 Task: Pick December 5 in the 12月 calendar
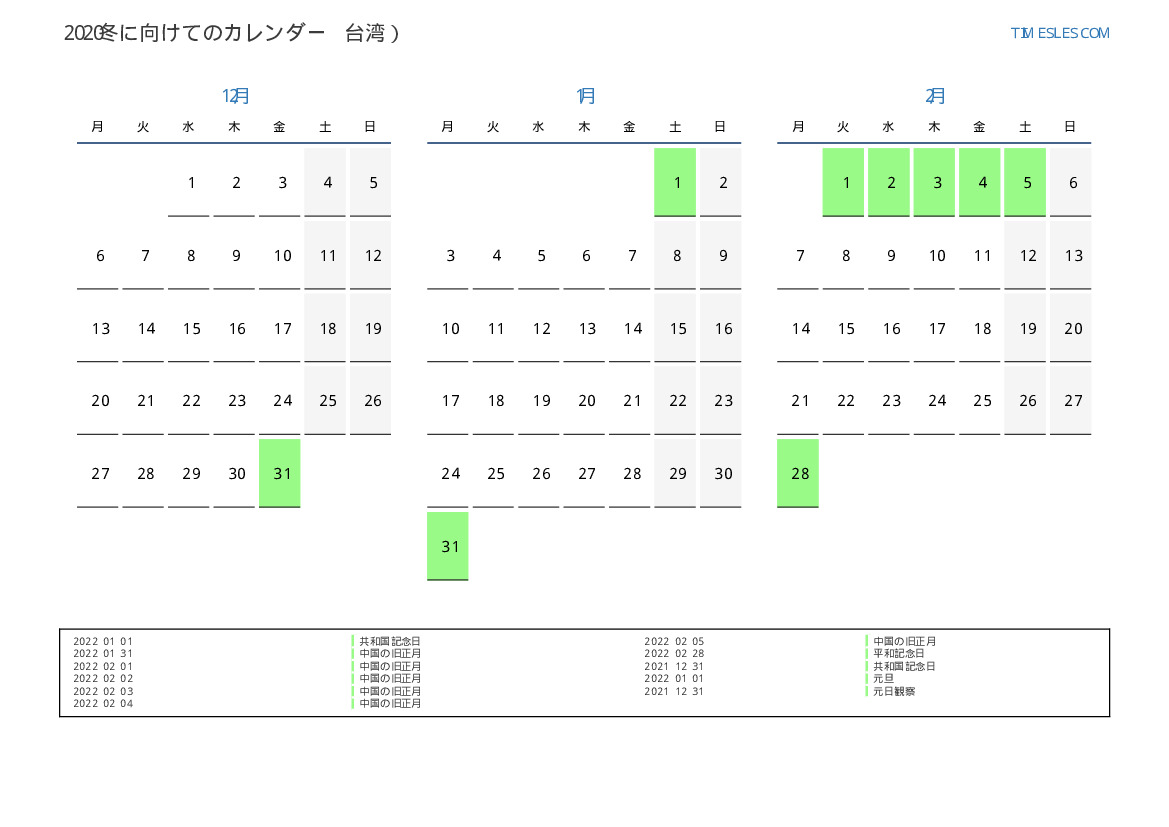coord(371,183)
